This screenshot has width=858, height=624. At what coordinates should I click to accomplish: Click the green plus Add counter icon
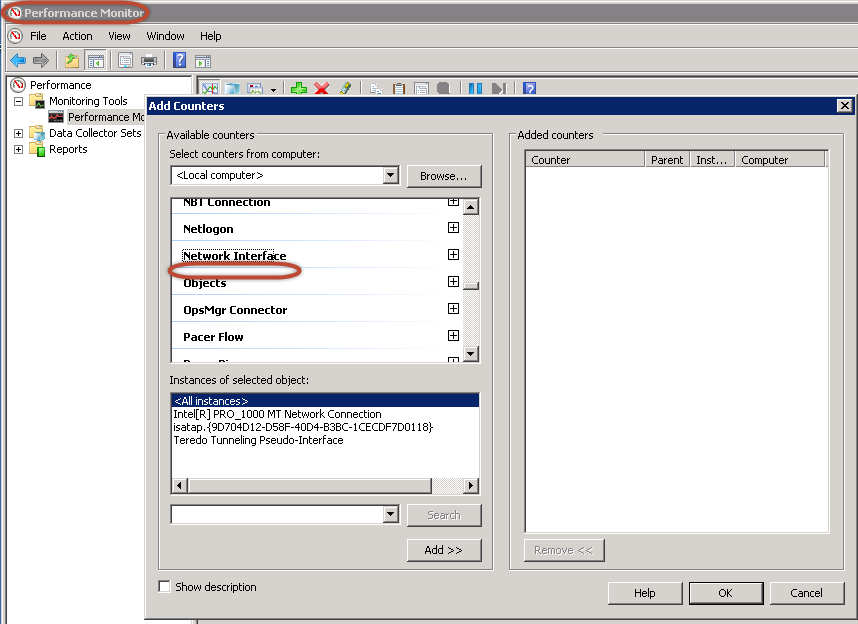pyautogui.click(x=299, y=88)
